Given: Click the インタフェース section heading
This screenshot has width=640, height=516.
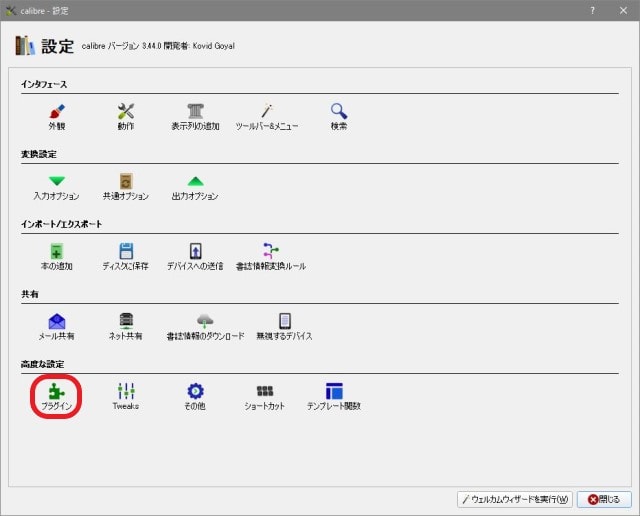Looking at the screenshot, I should point(44,85).
